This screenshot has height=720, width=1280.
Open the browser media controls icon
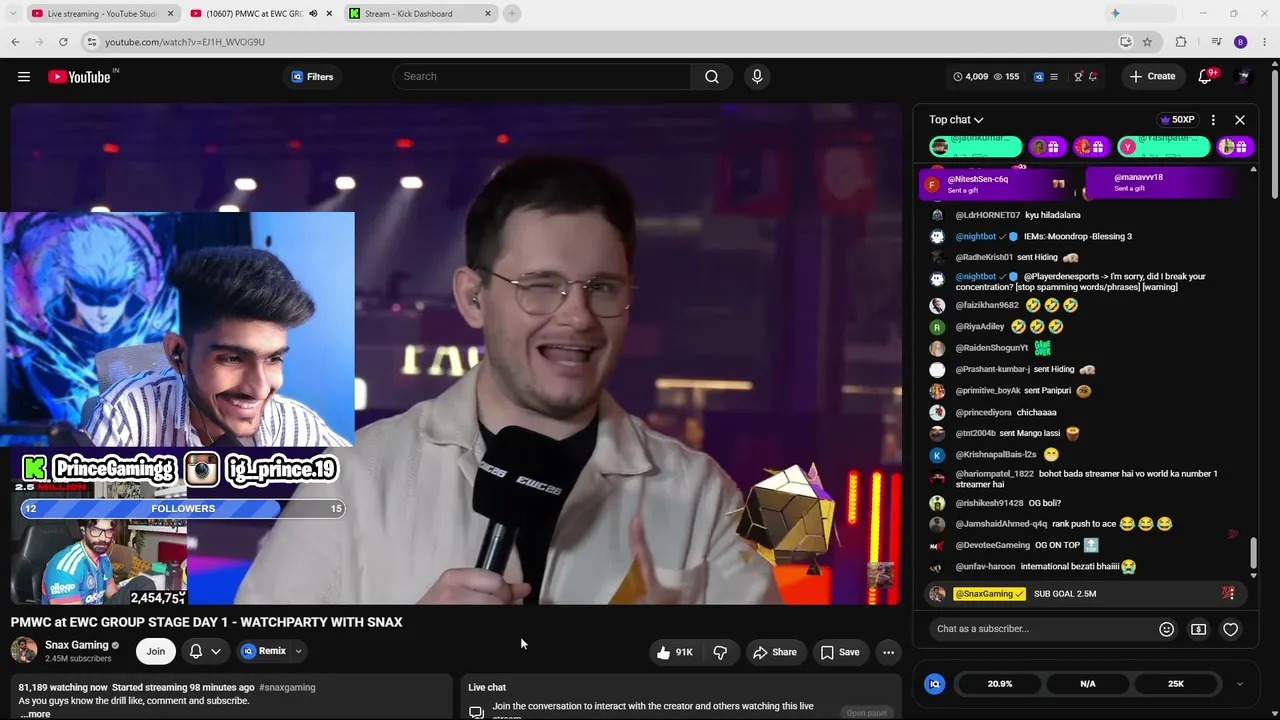[x=1216, y=42]
